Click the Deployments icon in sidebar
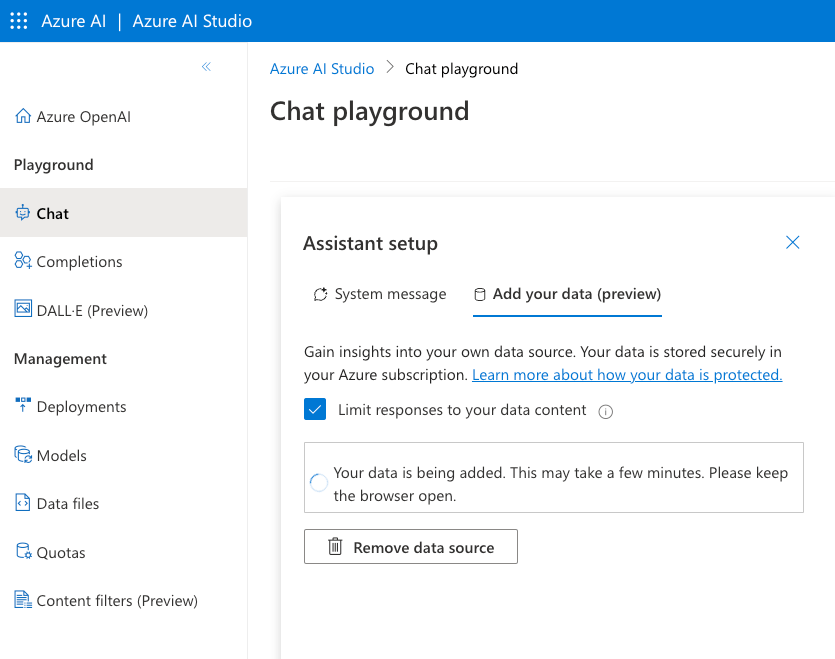Viewport: 835px width, 659px height. [x=23, y=406]
